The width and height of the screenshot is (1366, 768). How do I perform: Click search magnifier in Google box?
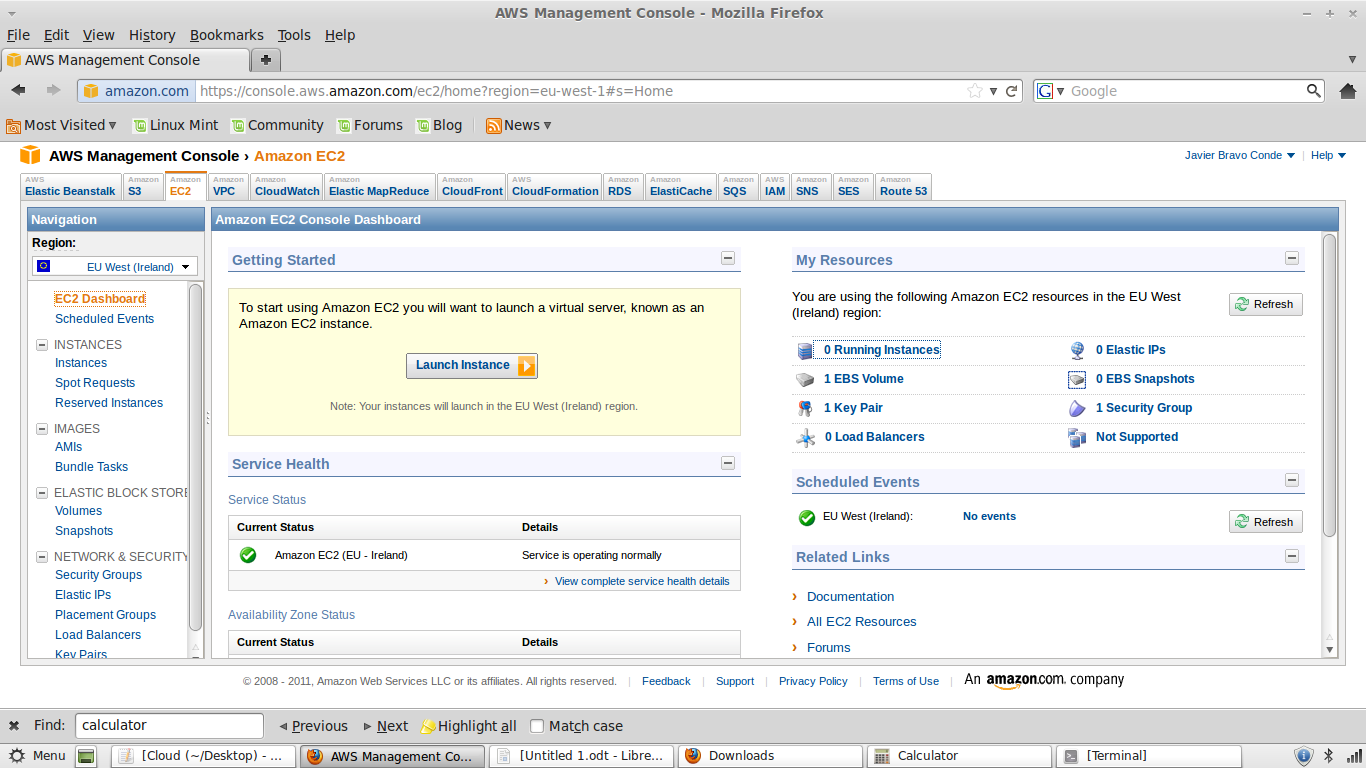pos(1315,91)
